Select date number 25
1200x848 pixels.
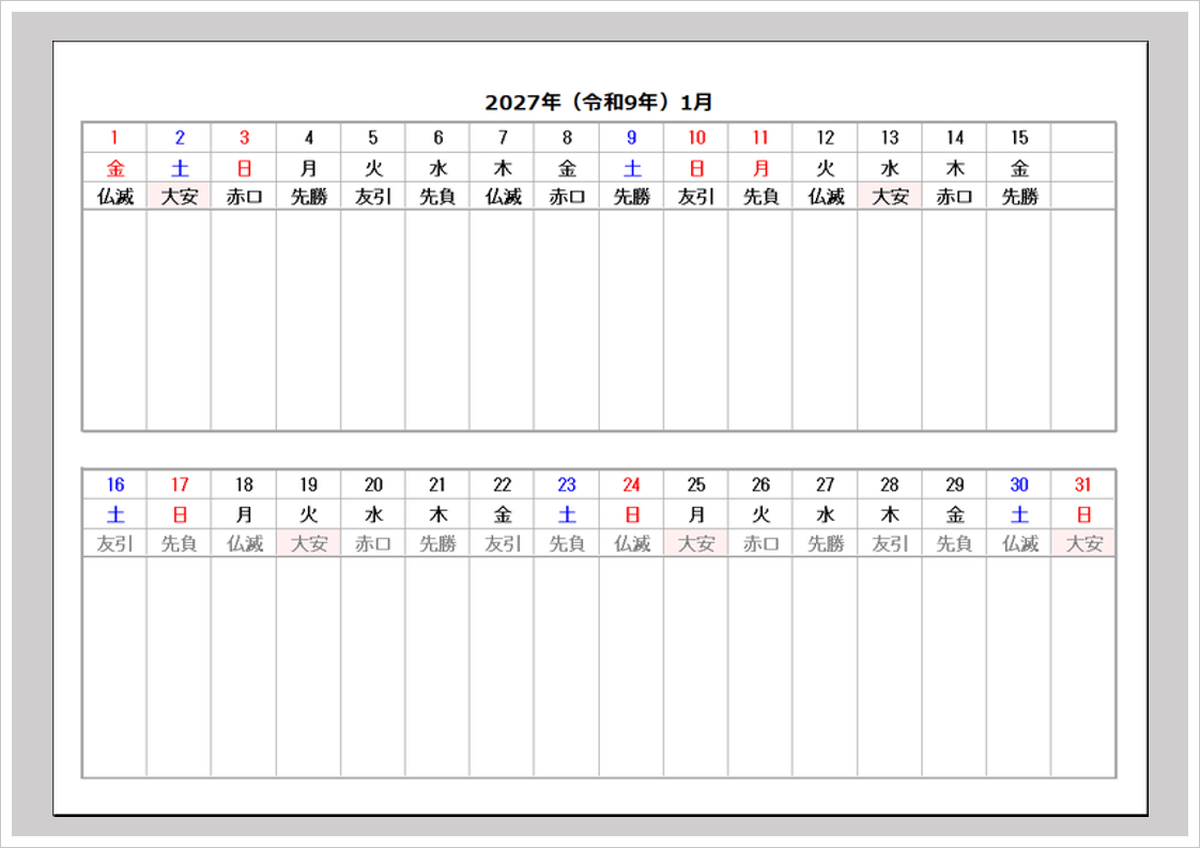(x=696, y=485)
